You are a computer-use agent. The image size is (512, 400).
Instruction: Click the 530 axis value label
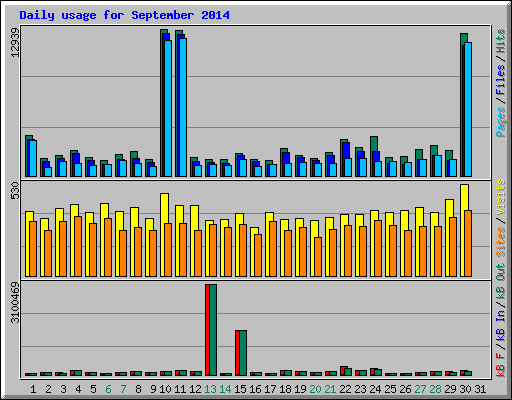click(x=15, y=190)
